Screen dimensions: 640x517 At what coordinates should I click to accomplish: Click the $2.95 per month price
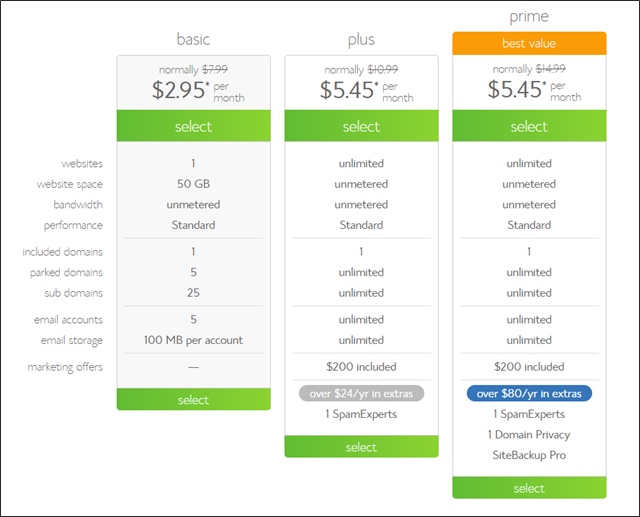point(180,90)
